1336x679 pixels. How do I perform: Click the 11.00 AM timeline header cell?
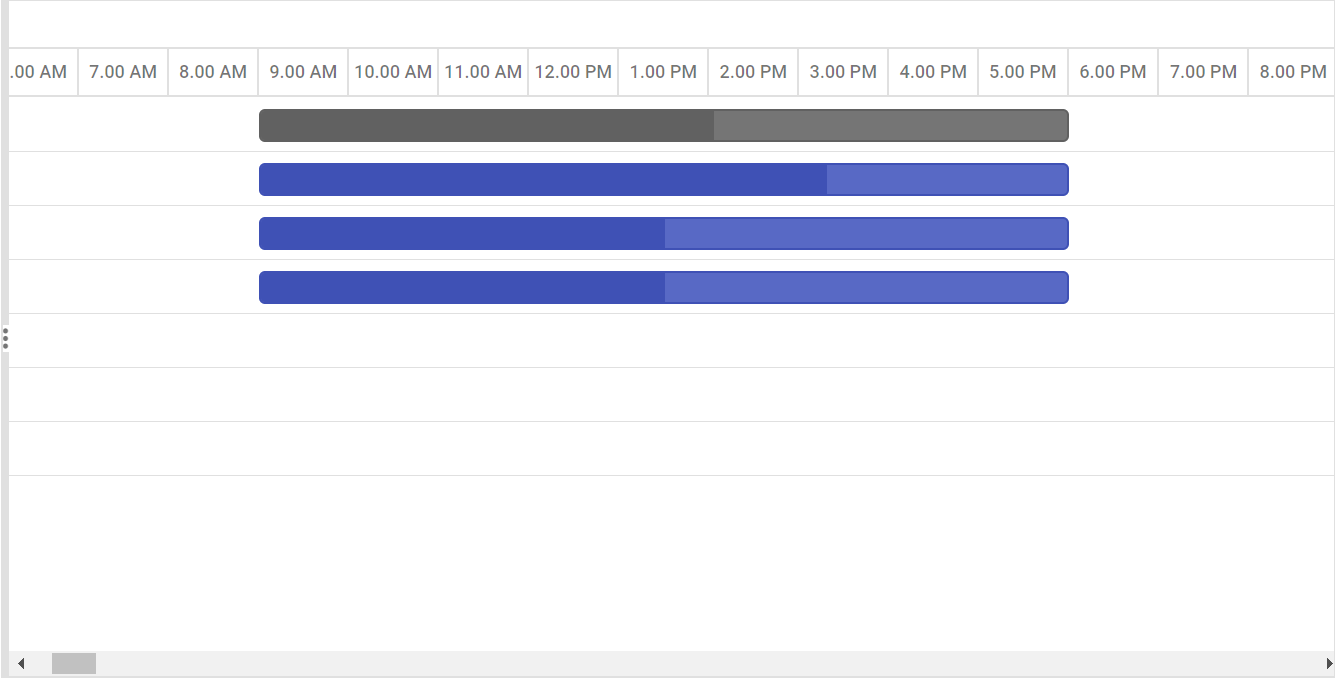483,72
